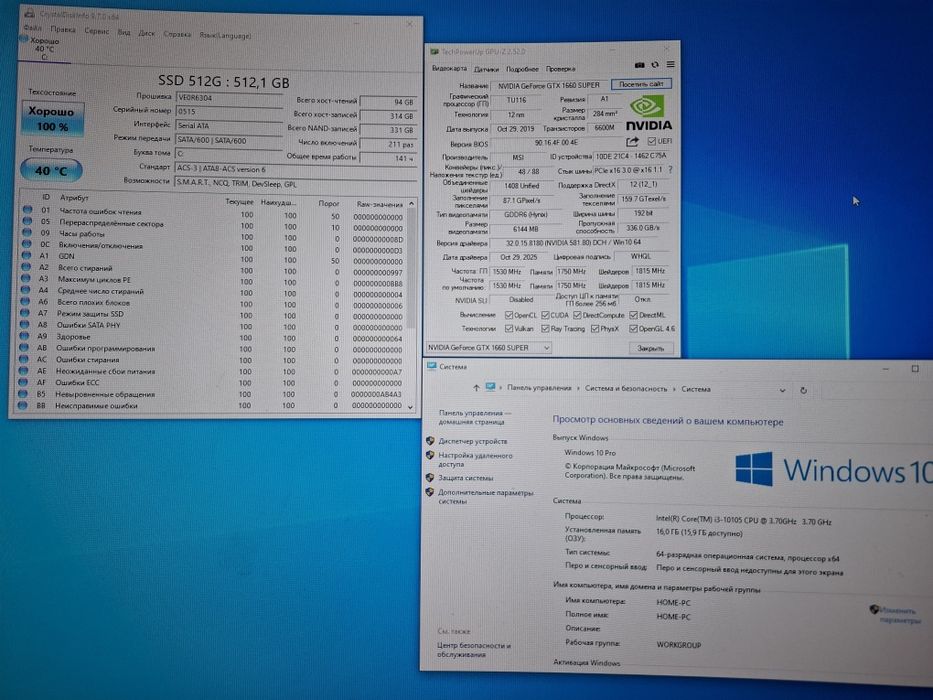Click the BIOS export share icon in GPU-Z
The image size is (933, 700).
pyautogui.click(x=632, y=142)
